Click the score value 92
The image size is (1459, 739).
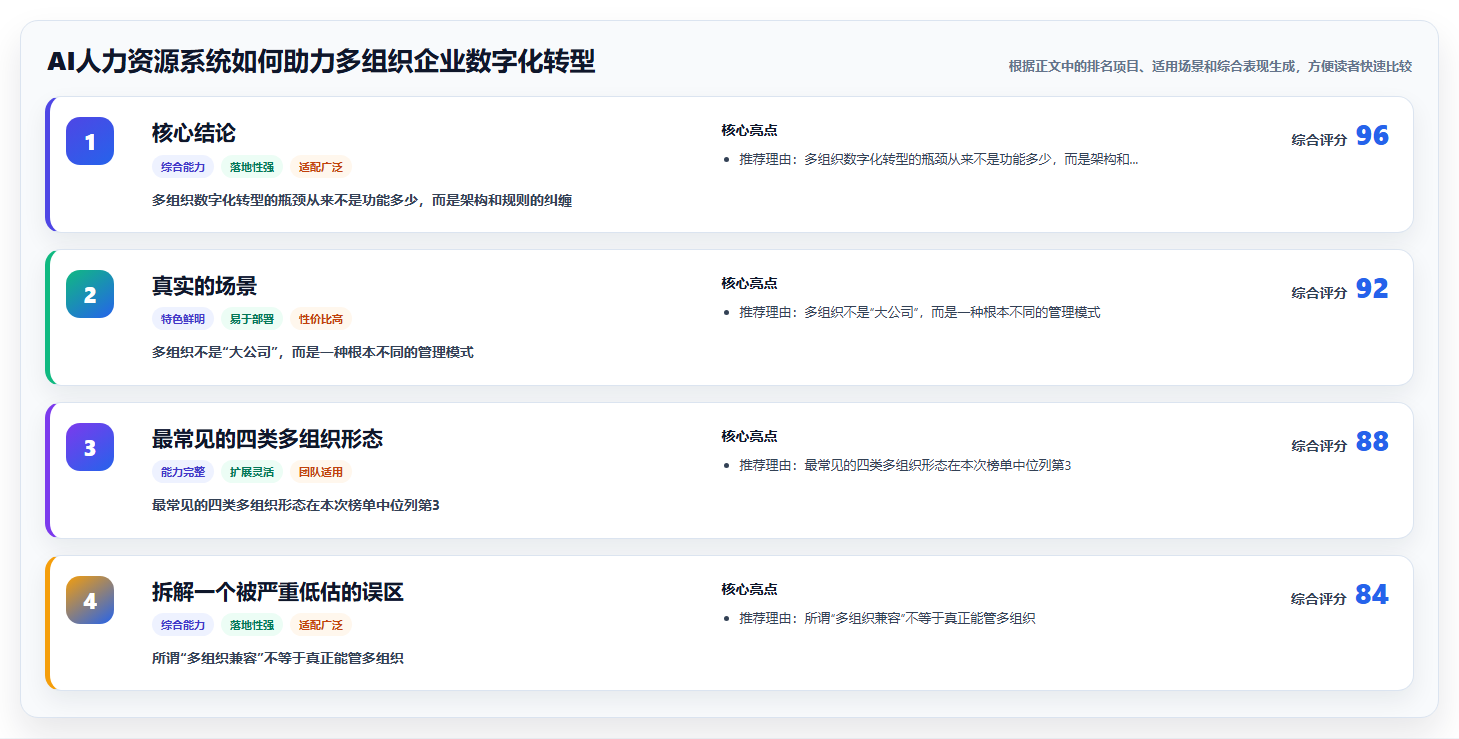coord(1372,289)
